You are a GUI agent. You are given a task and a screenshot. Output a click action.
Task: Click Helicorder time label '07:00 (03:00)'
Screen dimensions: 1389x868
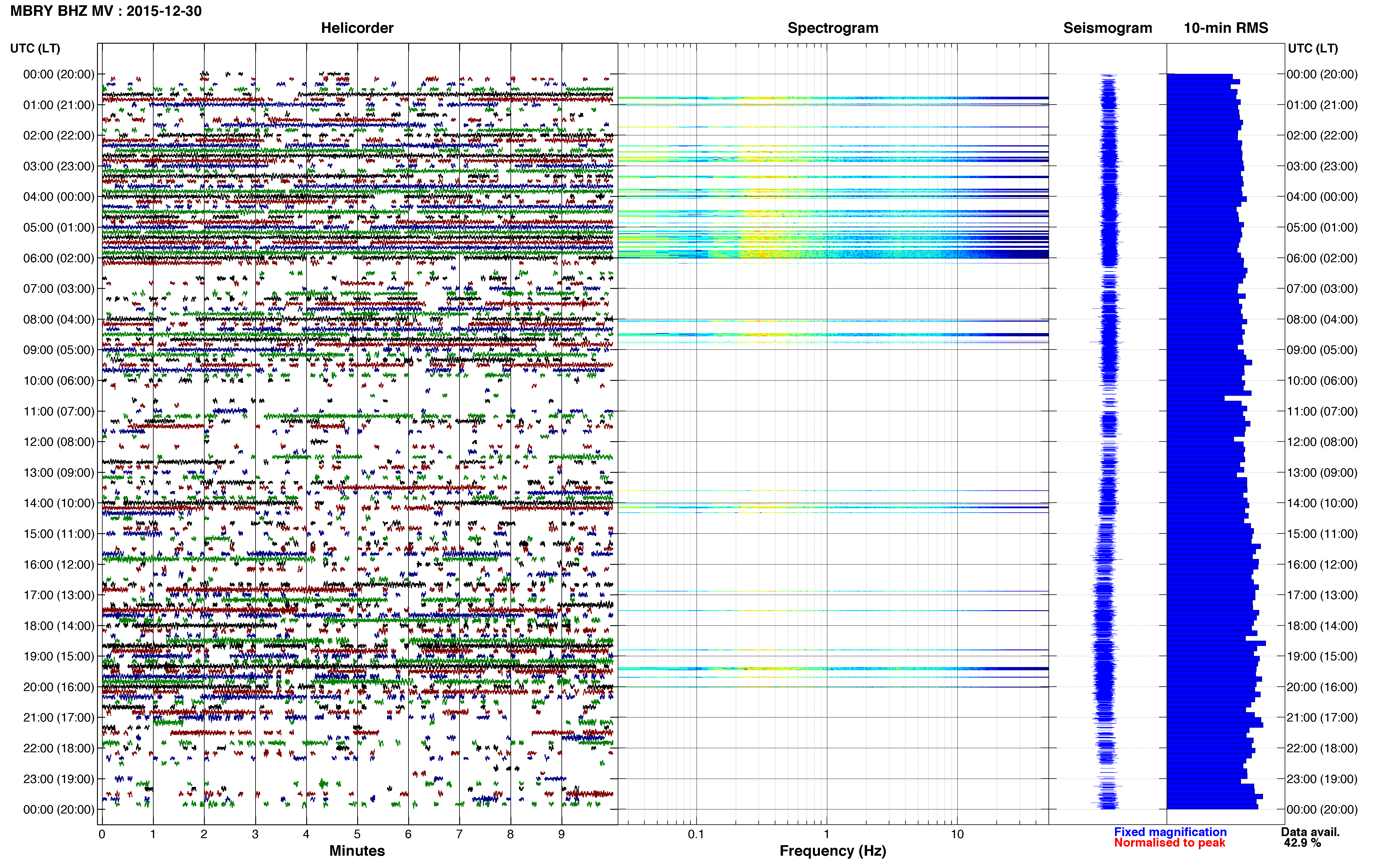coord(59,288)
